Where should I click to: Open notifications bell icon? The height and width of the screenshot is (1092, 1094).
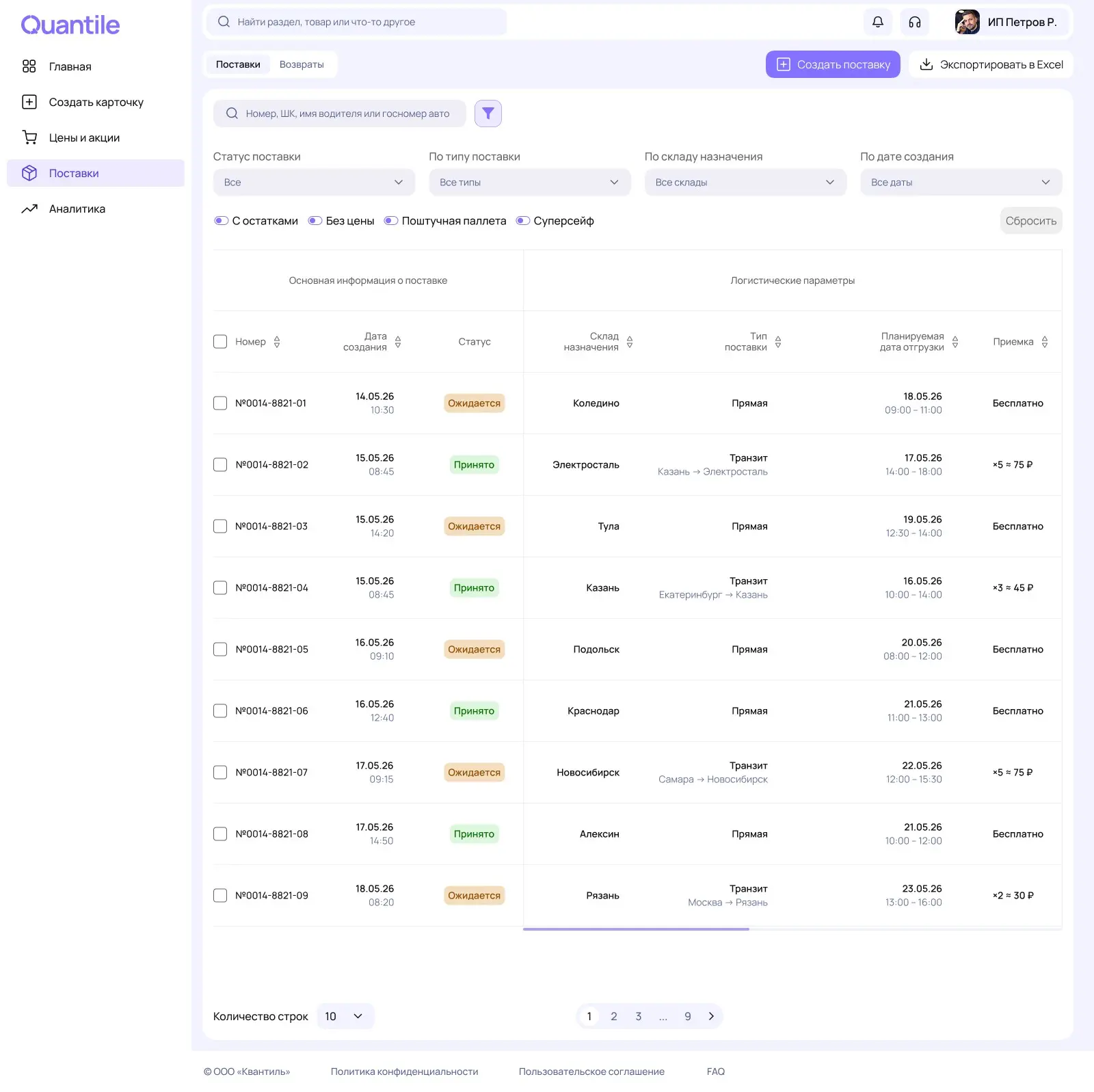[x=878, y=22]
